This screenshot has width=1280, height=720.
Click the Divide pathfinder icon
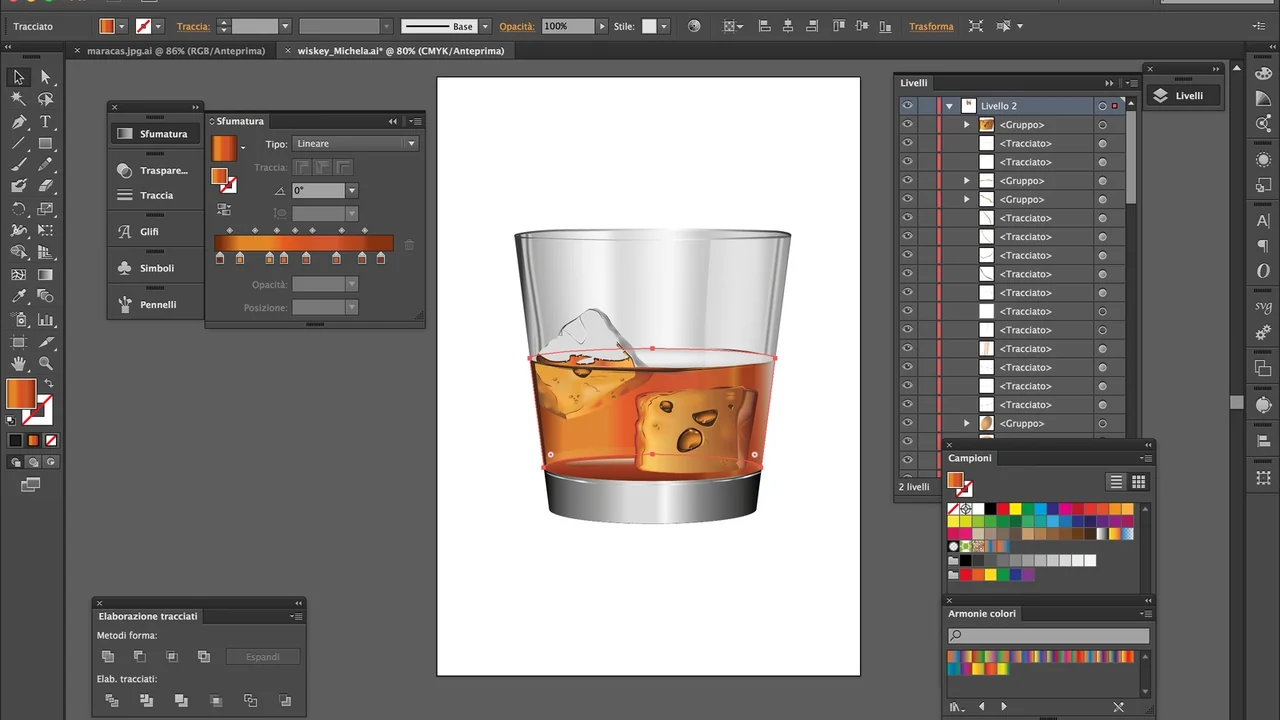click(112, 701)
